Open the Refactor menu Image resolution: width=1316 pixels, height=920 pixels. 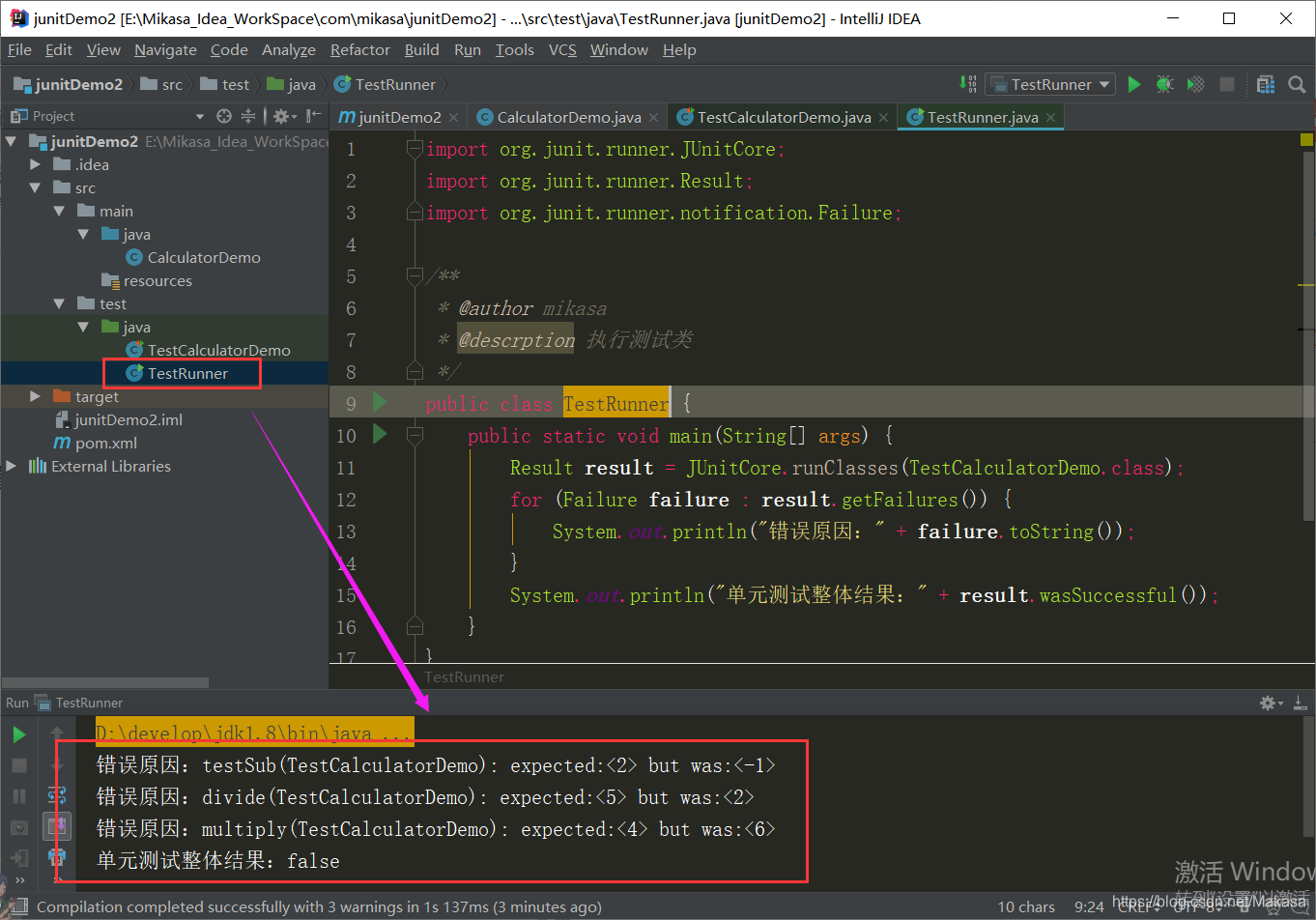coord(359,50)
